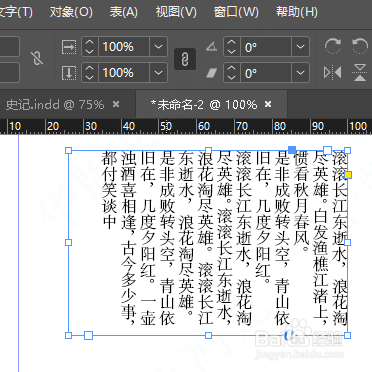Click the yellow corner options handle of the frame
Viewport: 372px width, 372px height.
348,175
